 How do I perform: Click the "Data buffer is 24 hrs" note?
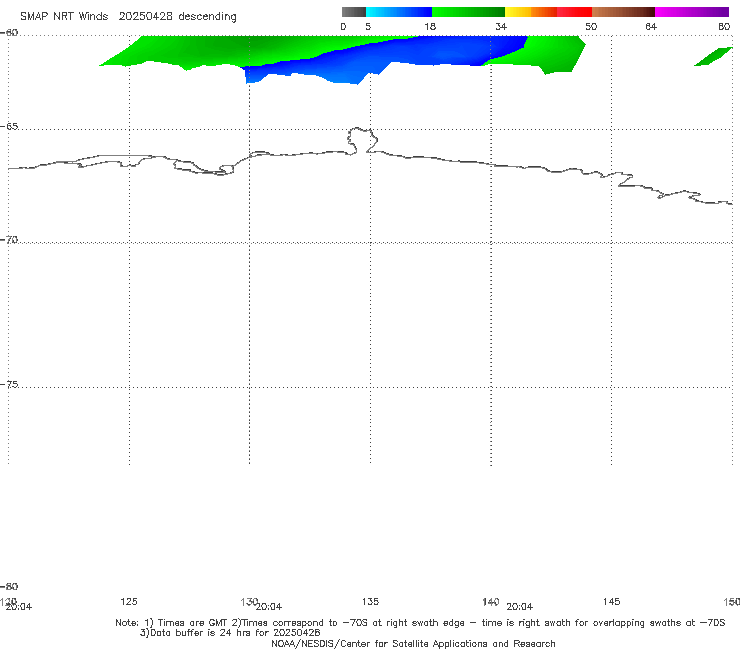coord(230,633)
